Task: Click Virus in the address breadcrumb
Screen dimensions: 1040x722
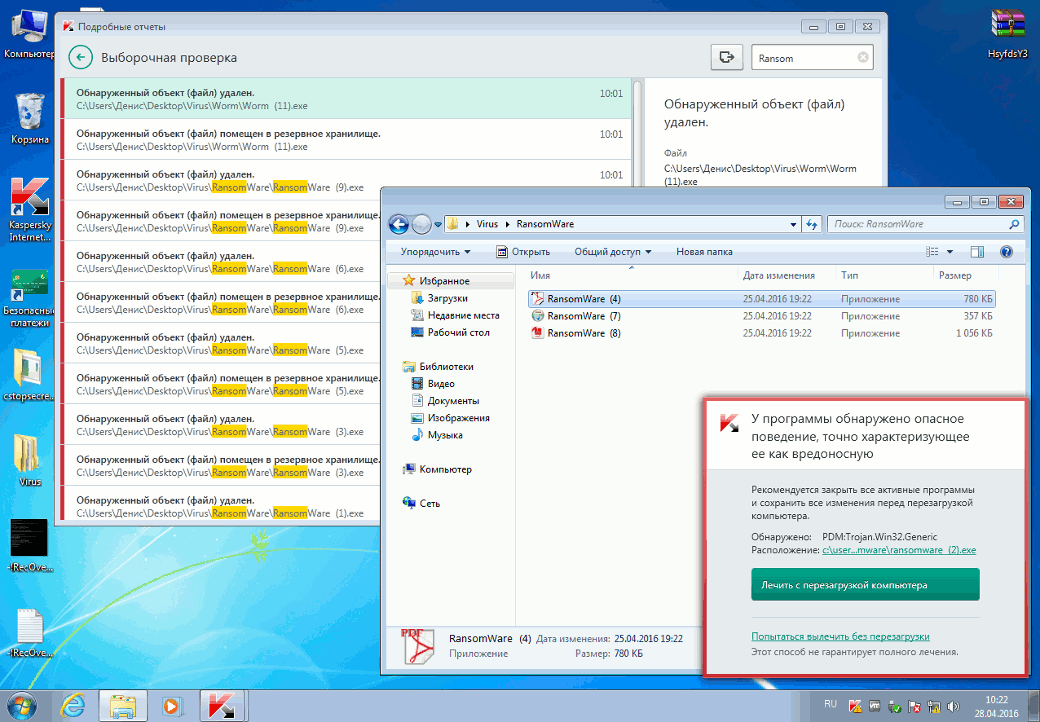Action: pyautogui.click(x=487, y=224)
